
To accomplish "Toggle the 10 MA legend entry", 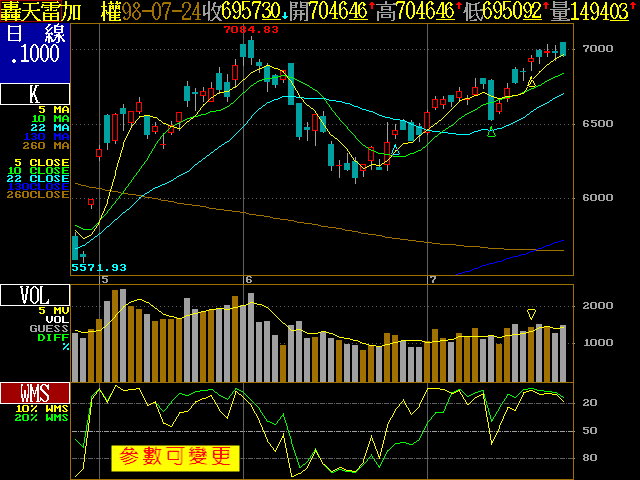I will [x=54, y=118].
